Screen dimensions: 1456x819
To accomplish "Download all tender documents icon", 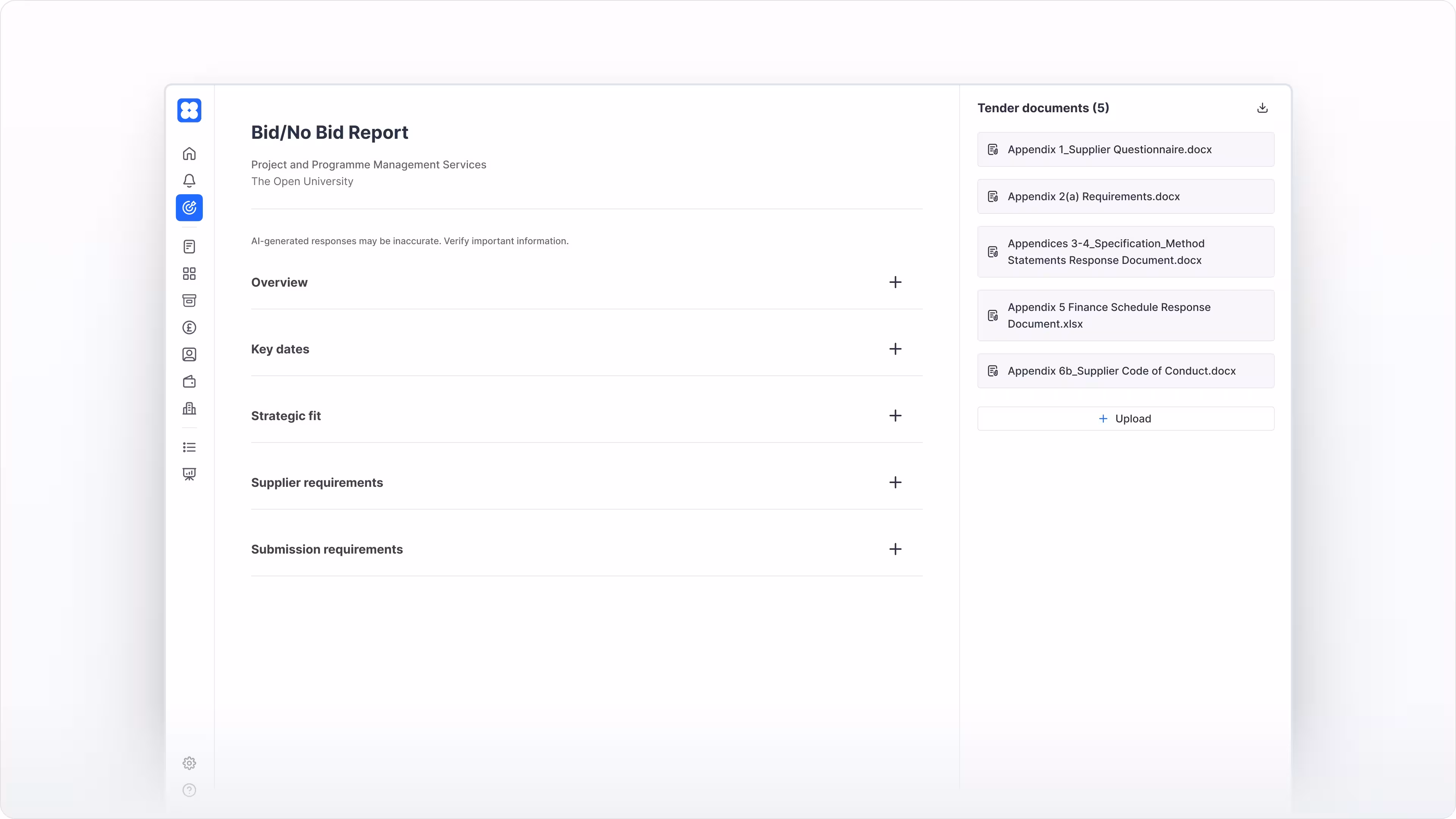I will (x=1262, y=108).
